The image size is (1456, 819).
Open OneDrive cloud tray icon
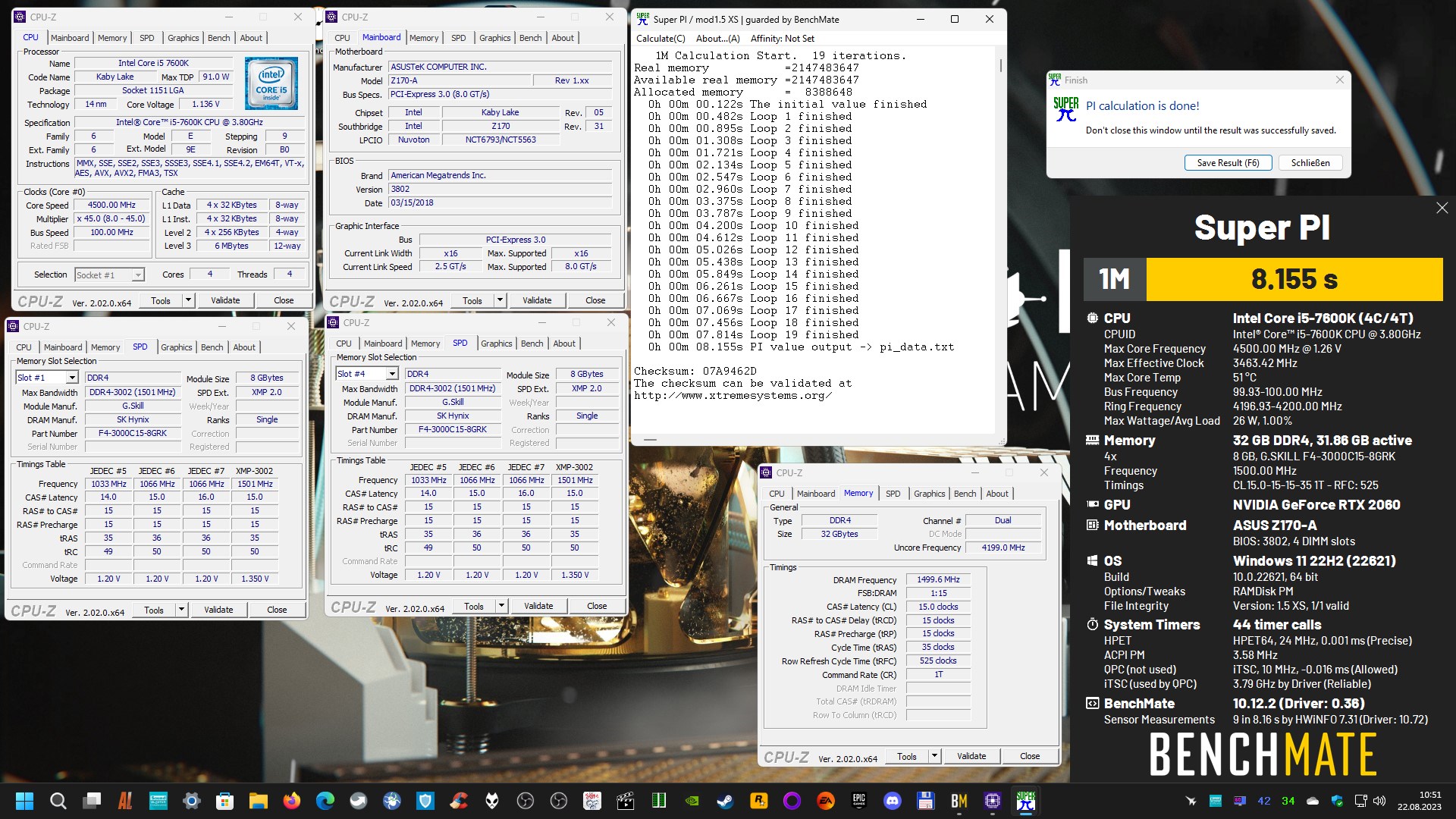[x=1313, y=801]
